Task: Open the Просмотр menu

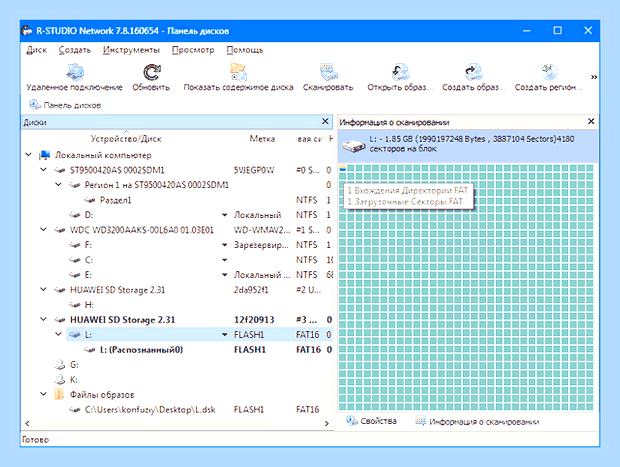Action: click(193, 50)
